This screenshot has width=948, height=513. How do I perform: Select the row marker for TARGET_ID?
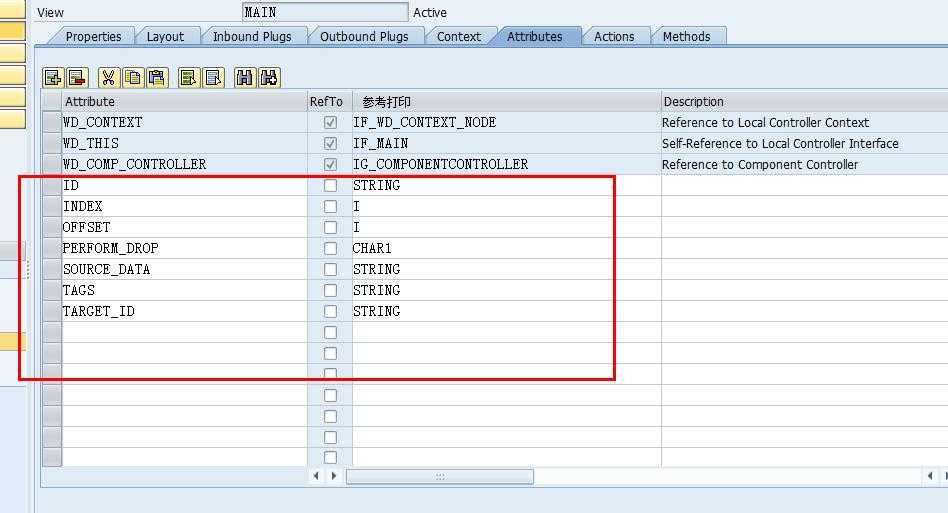pyautogui.click(x=52, y=311)
